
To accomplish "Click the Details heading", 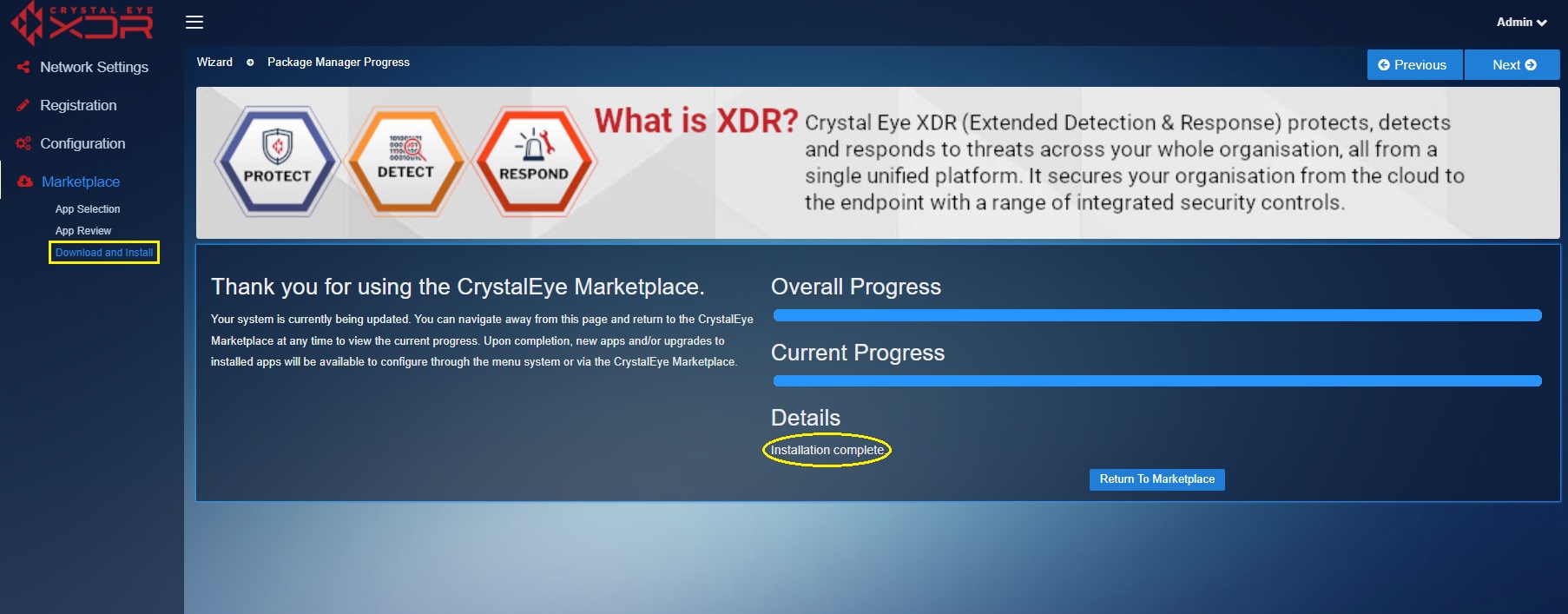I will 806,418.
